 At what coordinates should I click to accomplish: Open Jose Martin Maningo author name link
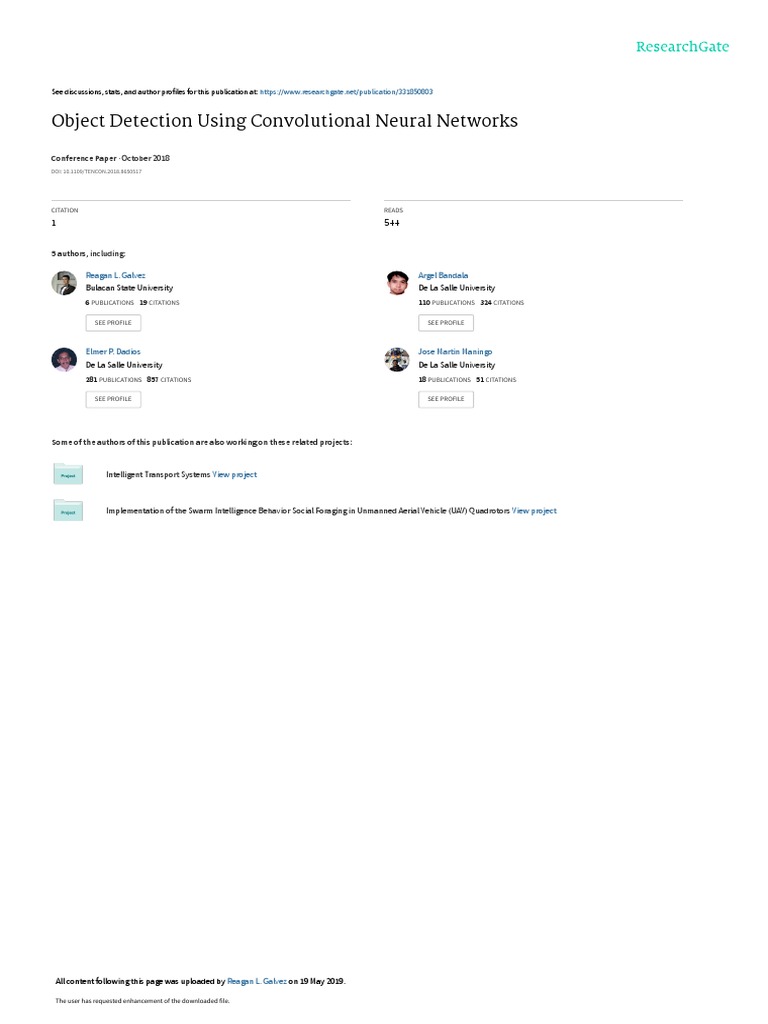pyautogui.click(x=455, y=351)
